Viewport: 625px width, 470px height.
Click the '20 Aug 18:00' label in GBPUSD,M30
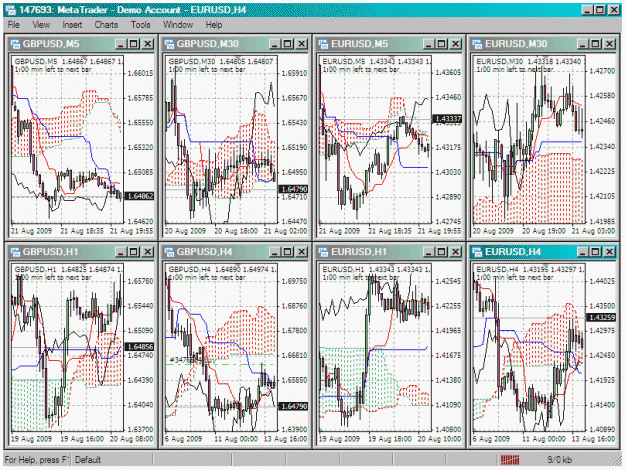[x=236, y=231]
